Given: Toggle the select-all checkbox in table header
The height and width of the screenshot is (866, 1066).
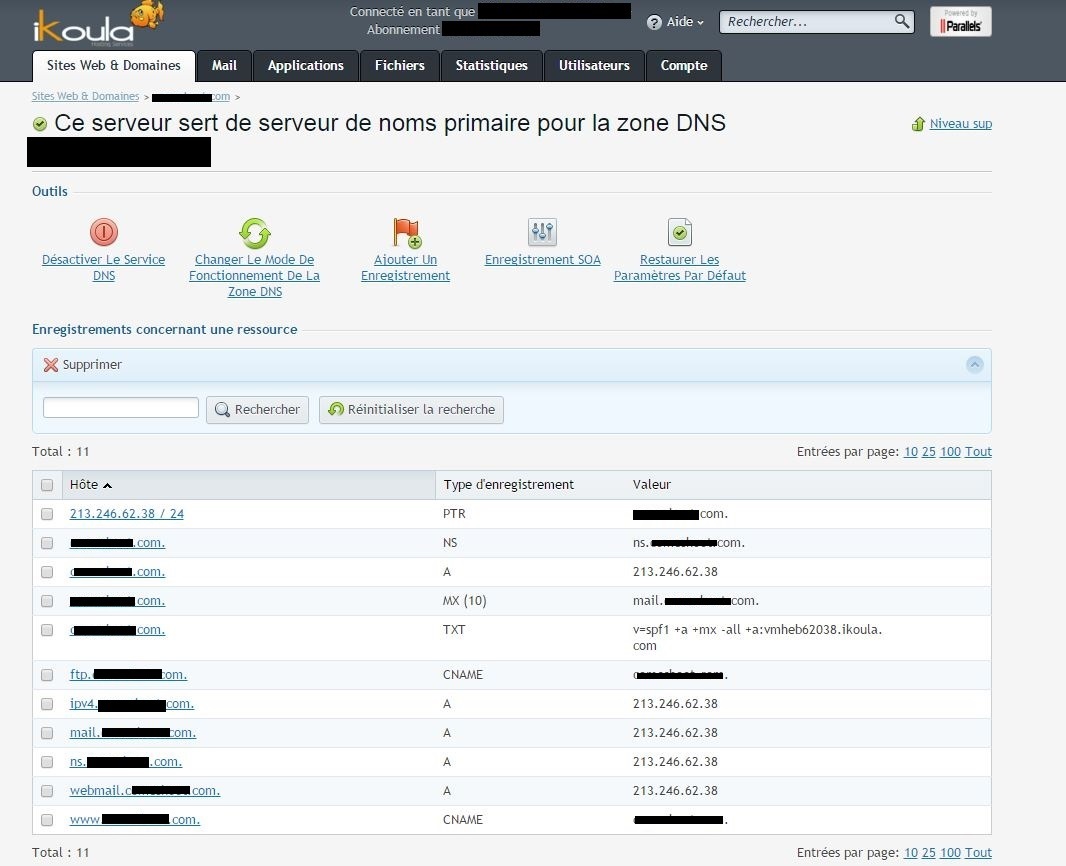Looking at the screenshot, I should 47,485.
